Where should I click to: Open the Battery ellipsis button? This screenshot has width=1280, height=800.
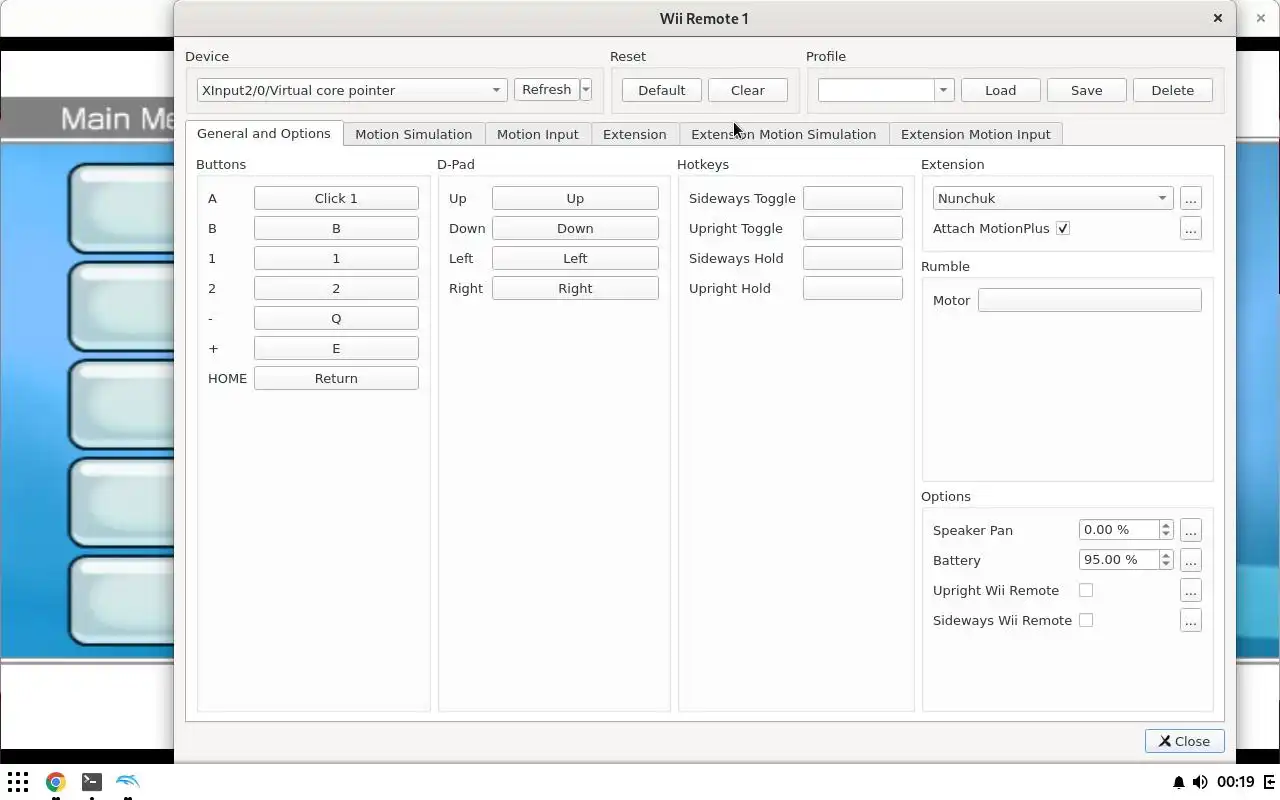coord(1190,560)
